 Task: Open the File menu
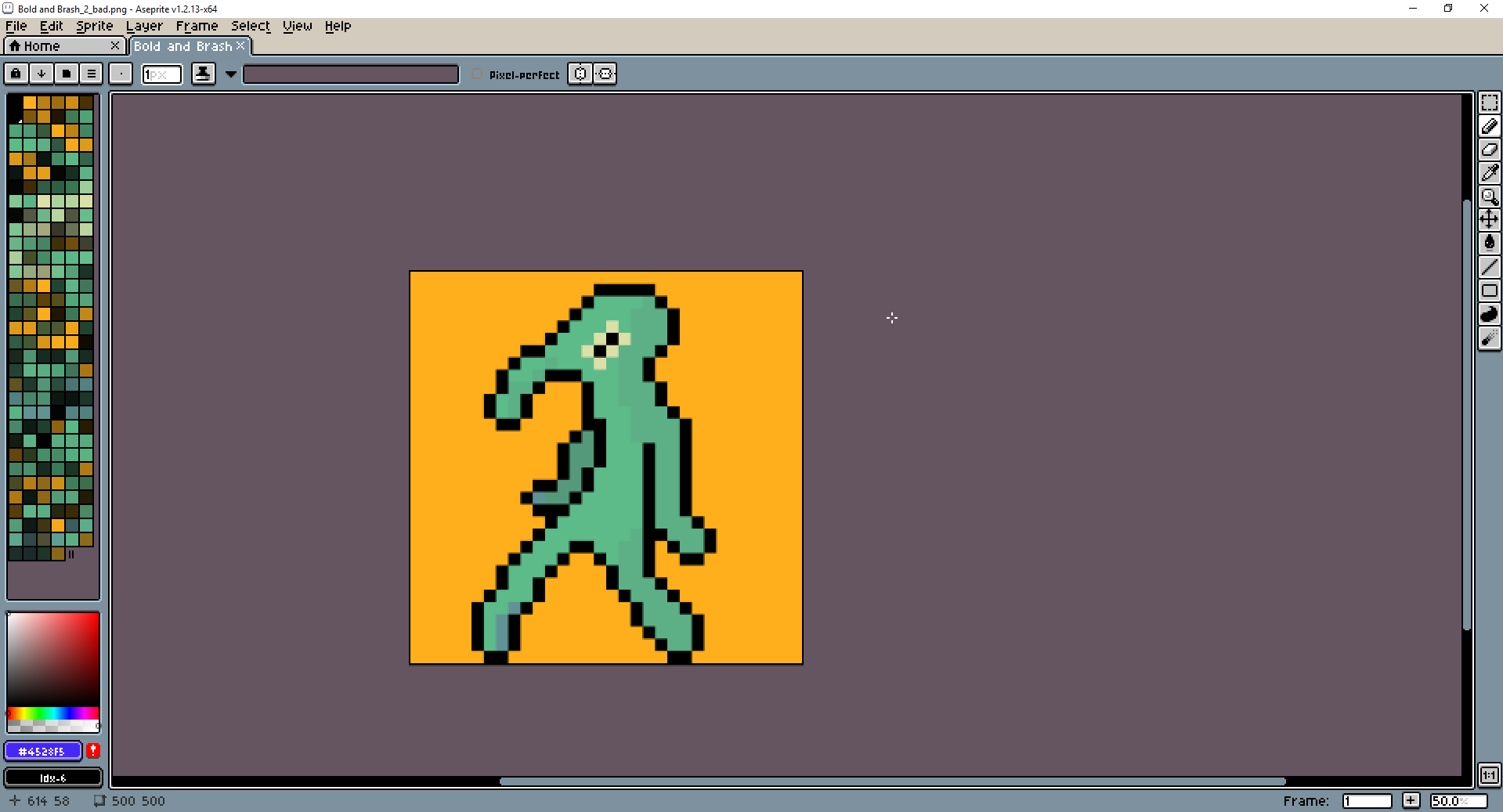16,26
